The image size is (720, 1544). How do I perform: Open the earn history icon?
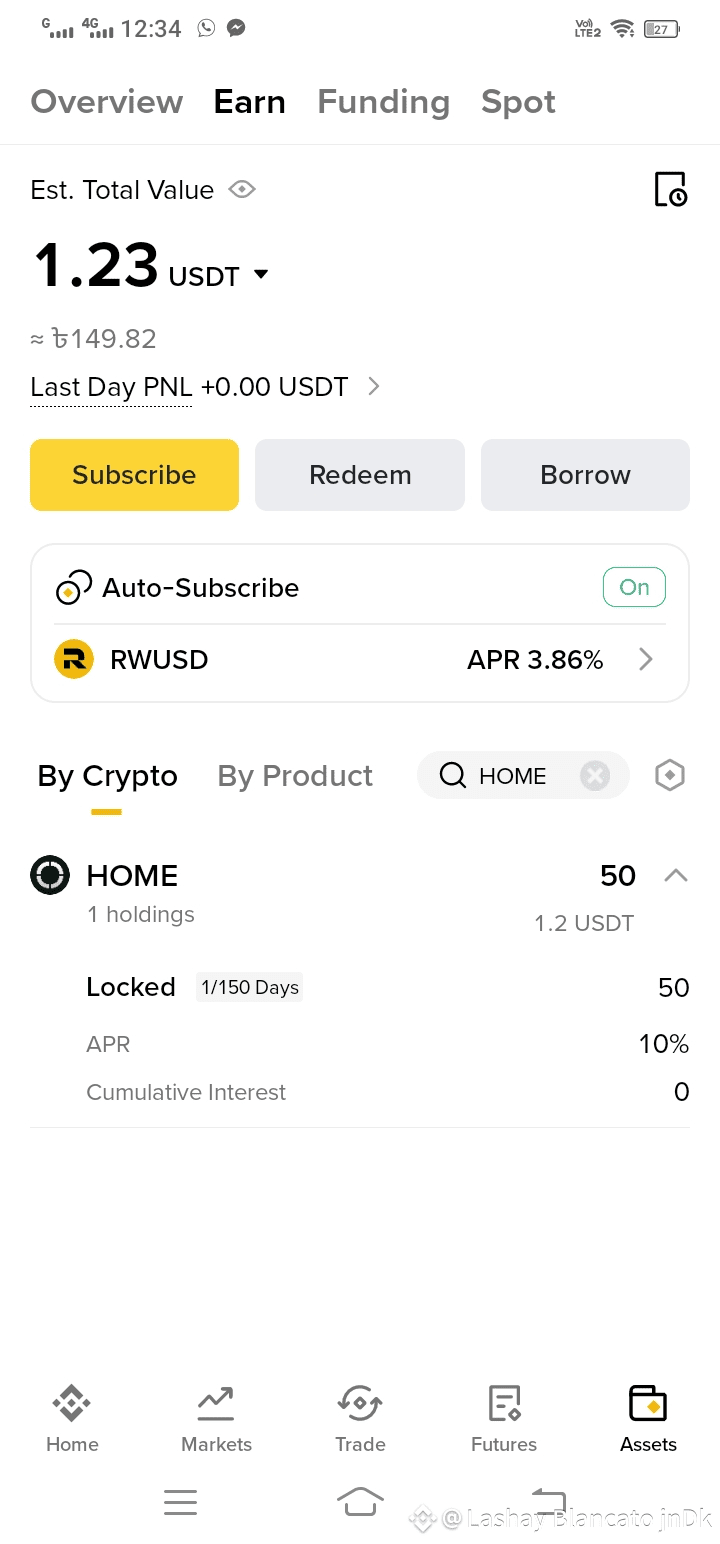[x=670, y=189]
